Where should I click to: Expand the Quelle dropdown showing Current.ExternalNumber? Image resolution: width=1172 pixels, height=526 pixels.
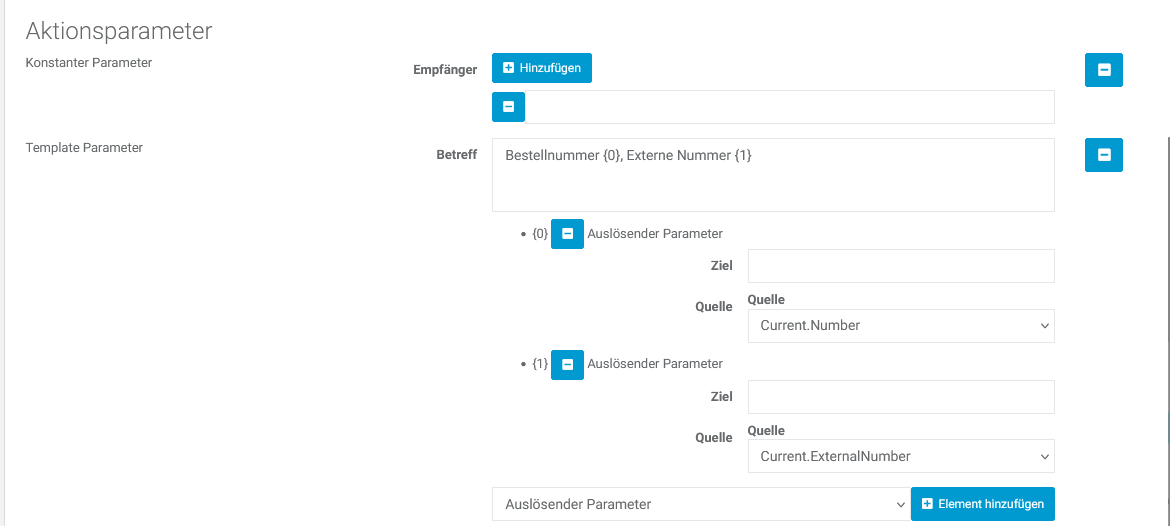coord(901,456)
